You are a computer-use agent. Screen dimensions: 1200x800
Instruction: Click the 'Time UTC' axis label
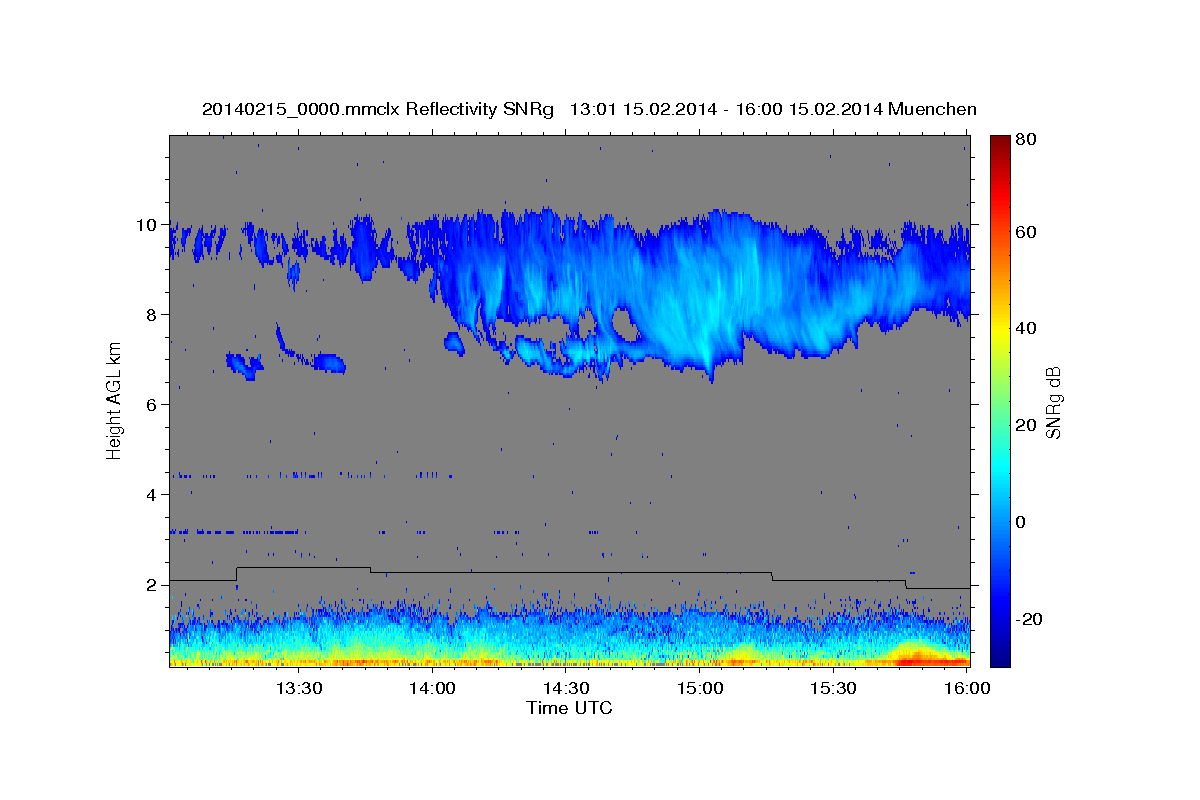569,708
